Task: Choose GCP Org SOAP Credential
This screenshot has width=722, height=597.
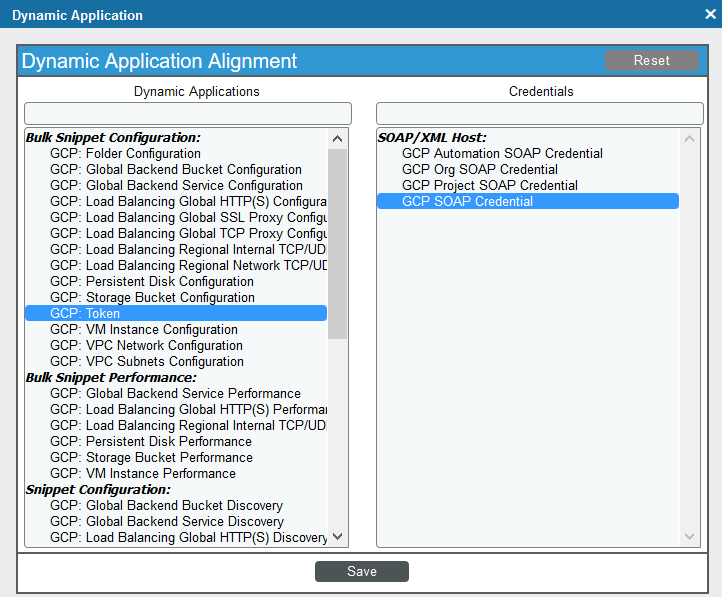Action: click(528, 169)
